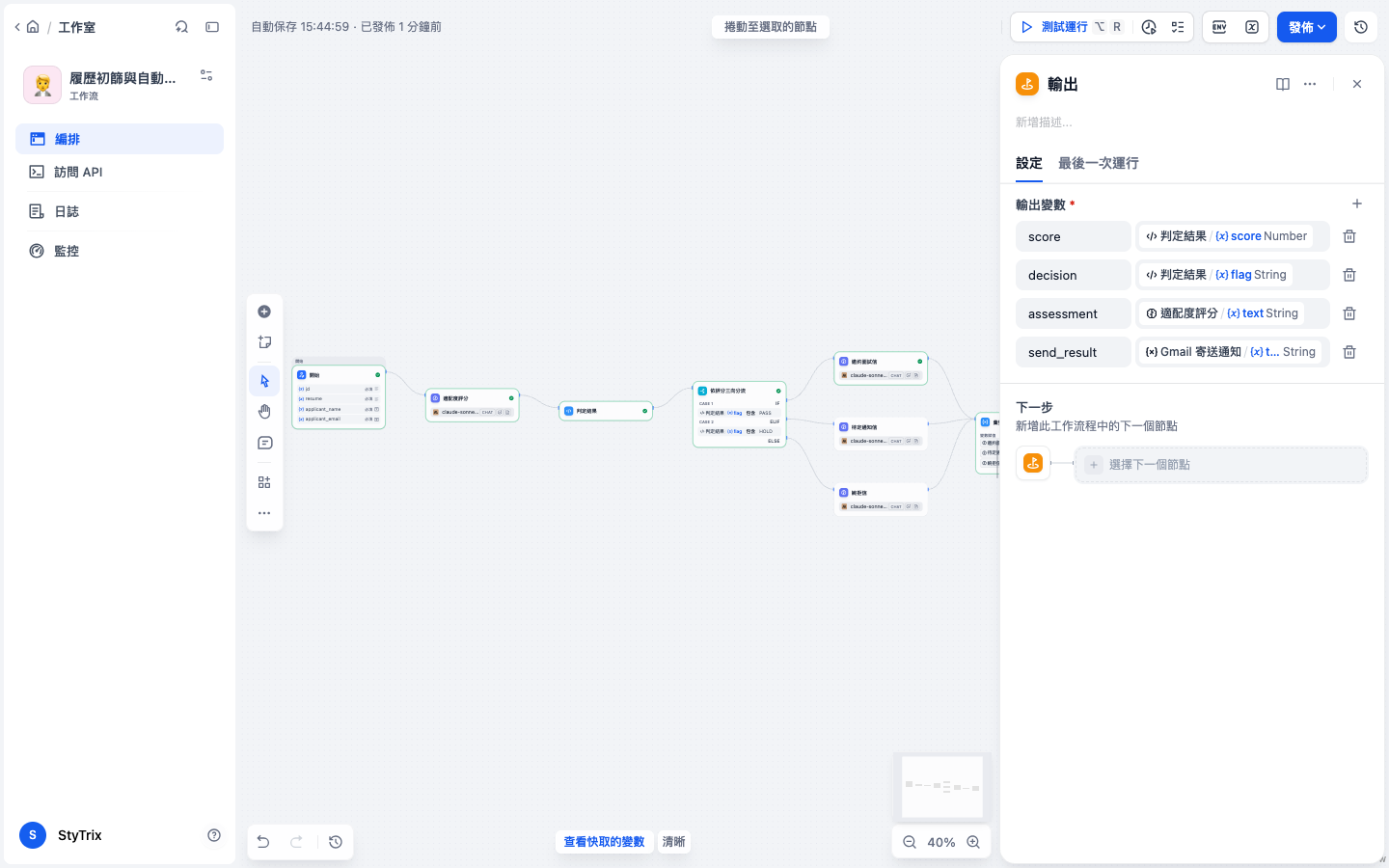
Task: Click 選擇下一個節點 to add next node
Action: 1221,465
